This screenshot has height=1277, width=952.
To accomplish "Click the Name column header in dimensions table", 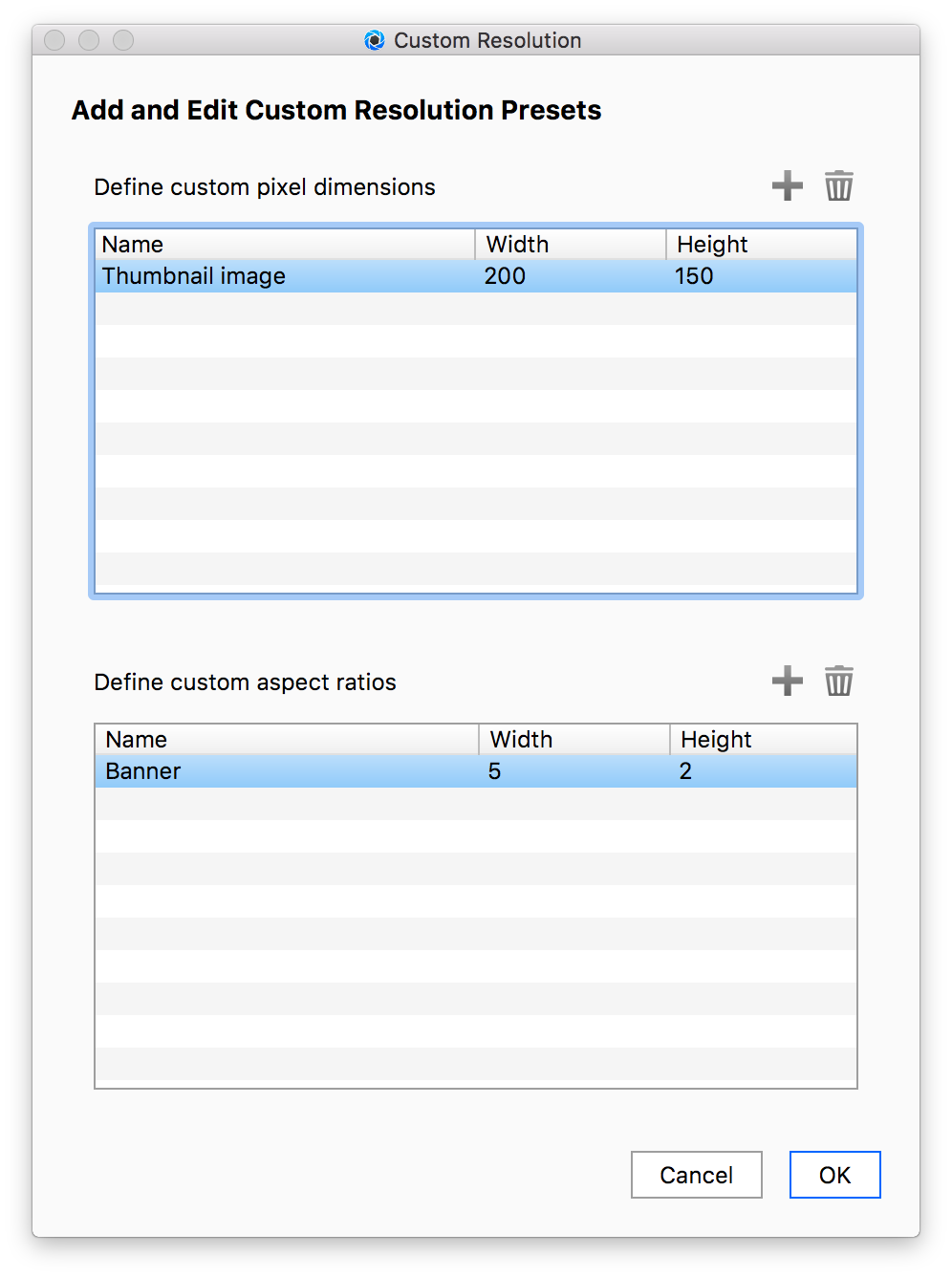I will 133,245.
